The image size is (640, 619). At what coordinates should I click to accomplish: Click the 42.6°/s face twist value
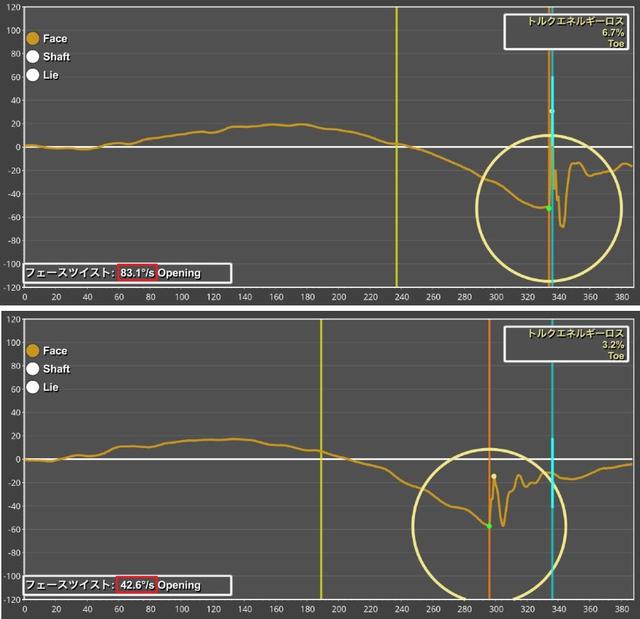[x=137, y=585]
